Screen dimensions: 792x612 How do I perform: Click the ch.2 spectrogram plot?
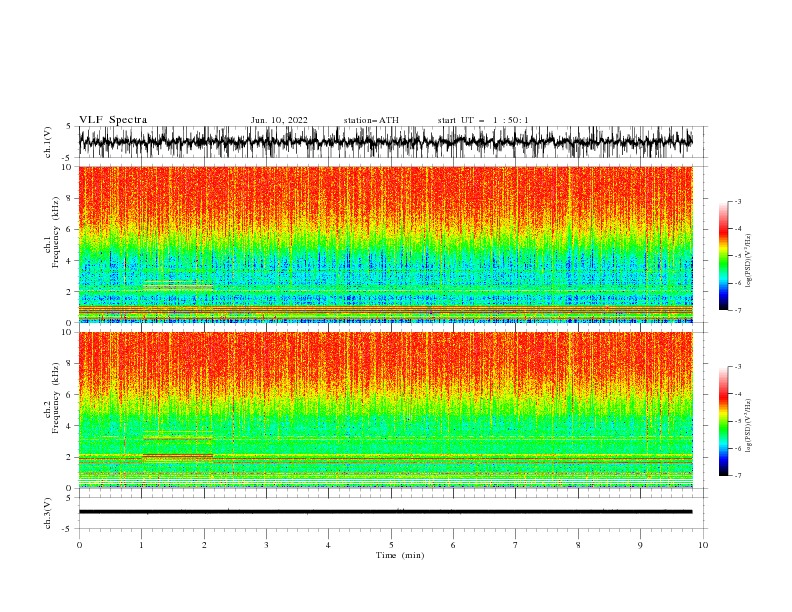click(385, 410)
